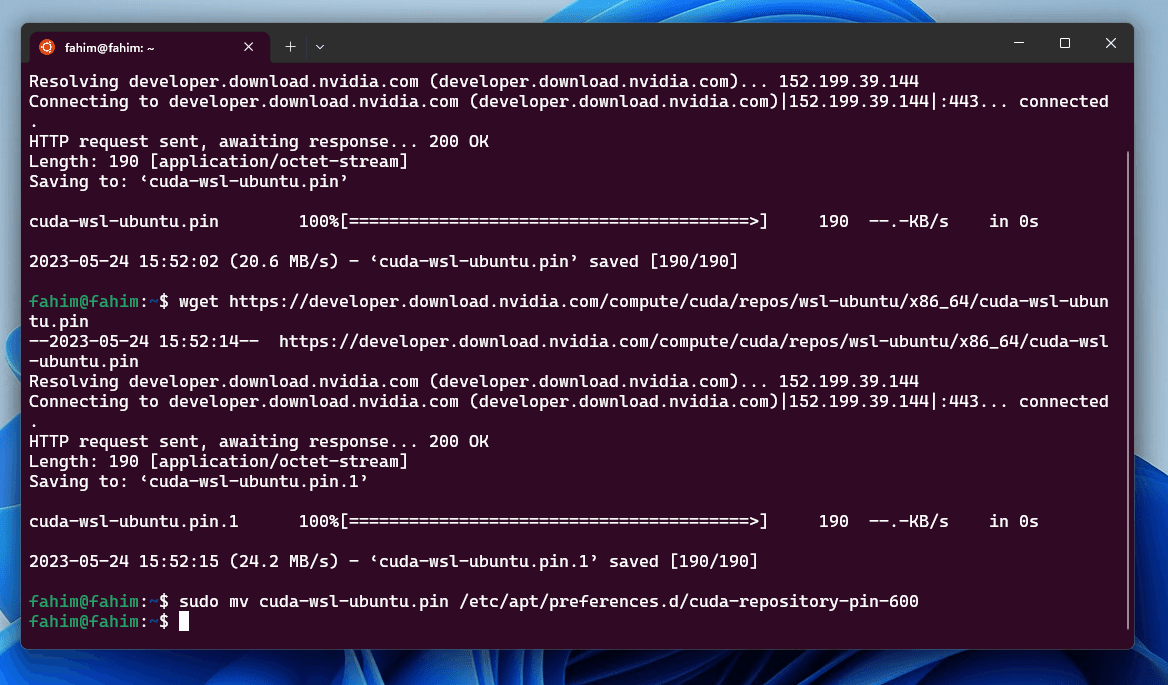Image resolution: width=1168 pixels, height=685 pixels.
Task: Click the cuda-wsl-ubuntu.pin.1 download progress bar
Action: [x=553, y=521]
